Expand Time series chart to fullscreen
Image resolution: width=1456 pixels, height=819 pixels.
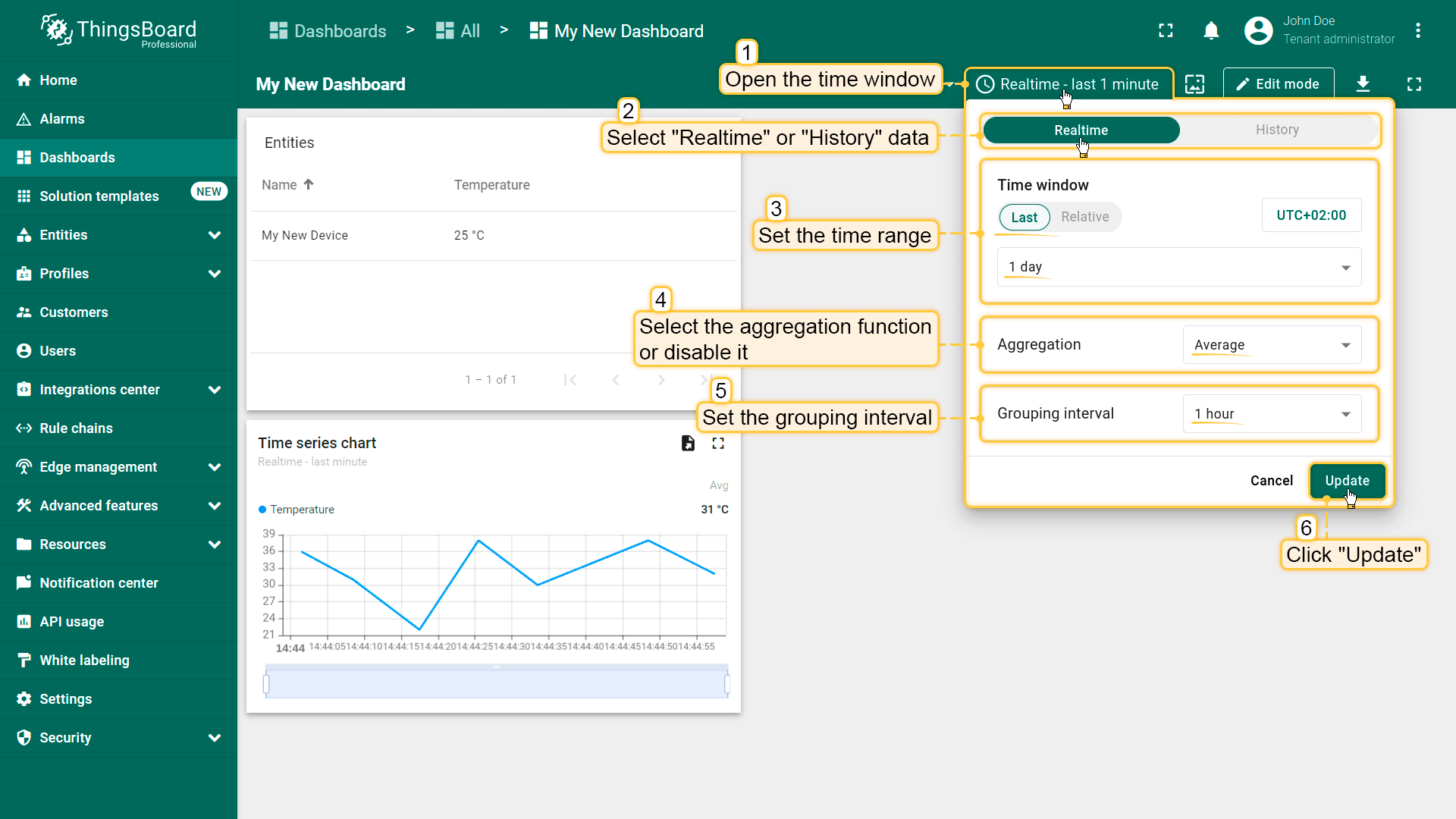(x=718, y=444)
